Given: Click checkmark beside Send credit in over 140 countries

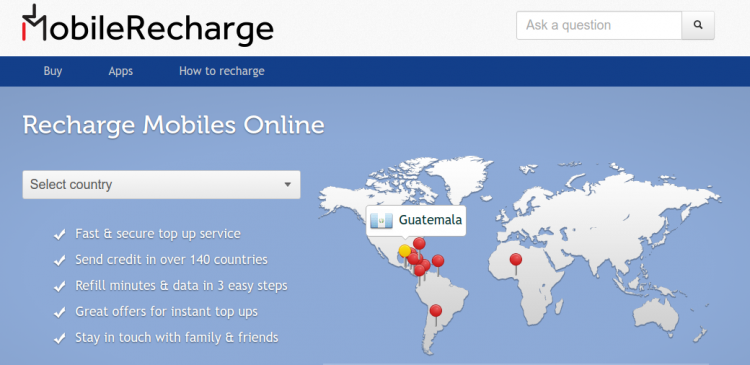Looking at the screenshot, I should click(x=59, y=260).
